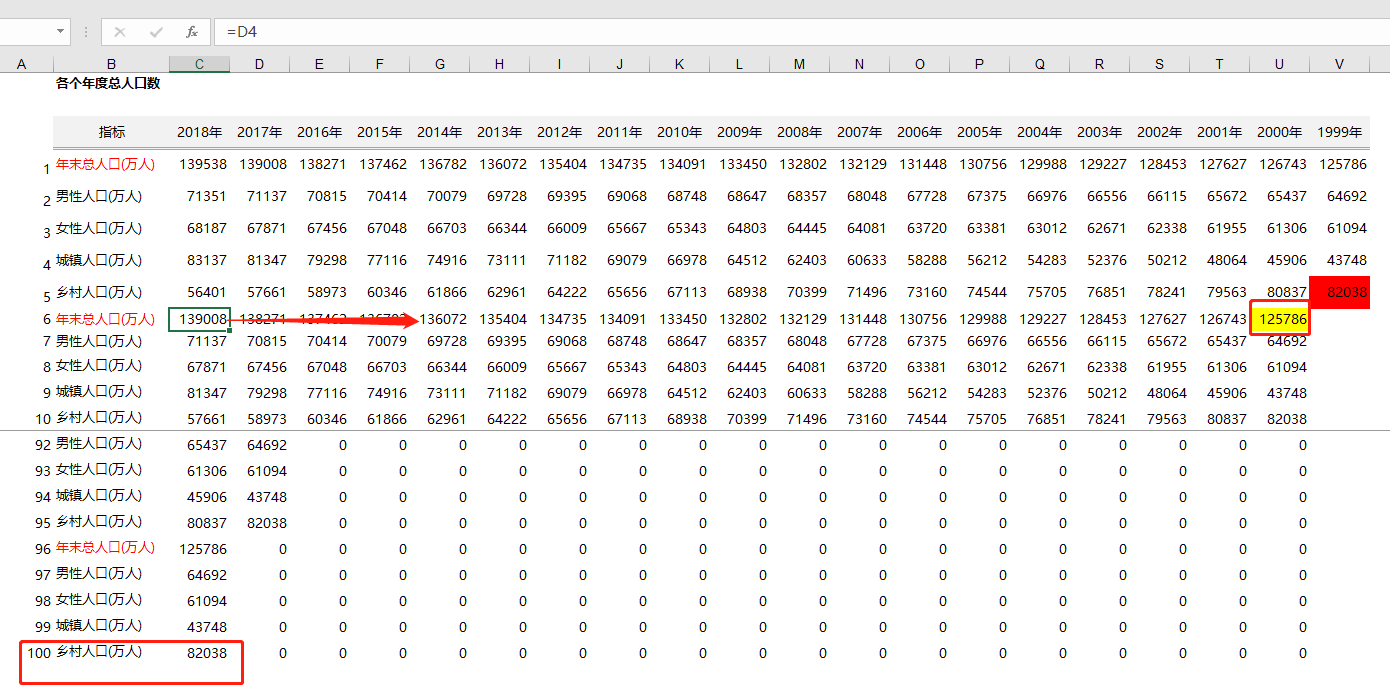Select highlighted column header C
Screen dimensions: 1390x693
pyautogui.click(x=199, y=64)
